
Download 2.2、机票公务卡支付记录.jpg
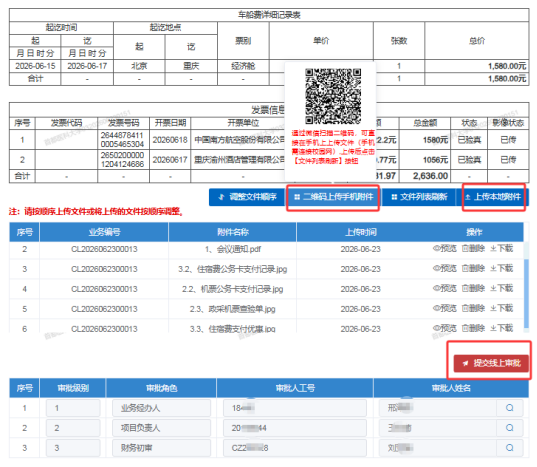(501, 288)
